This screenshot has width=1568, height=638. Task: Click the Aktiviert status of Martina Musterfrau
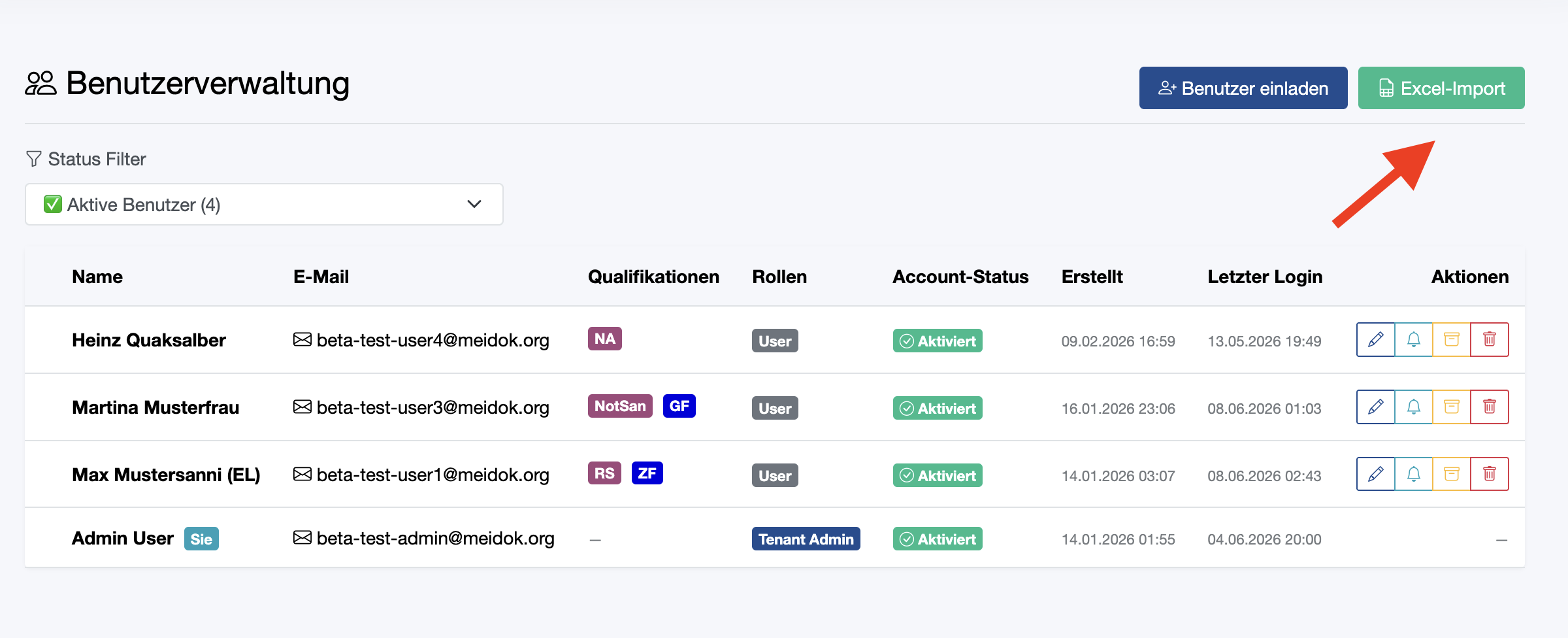pyautogui.click(x=938, y=408)
